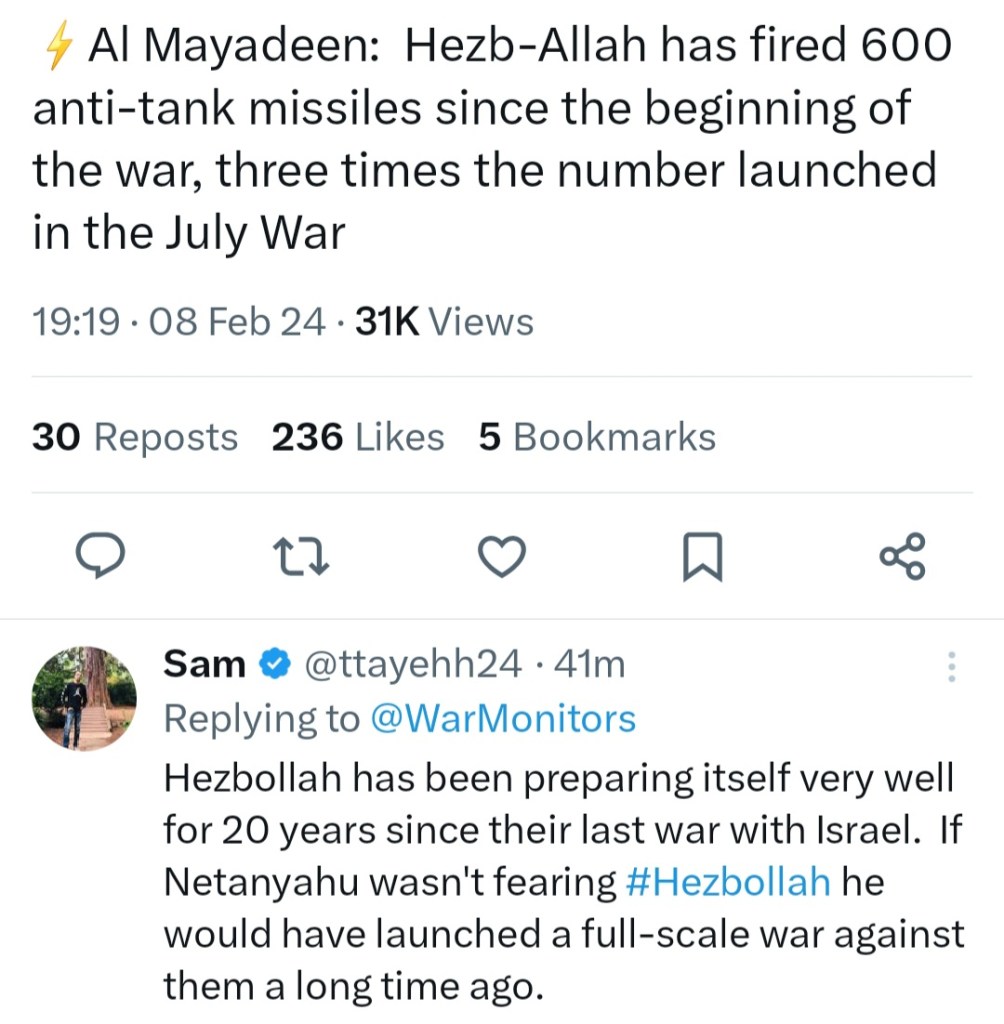Show the 5 Bookmarks count details
The height and width of the screenshot is (1024, 1004).
(x=597, y=437)
